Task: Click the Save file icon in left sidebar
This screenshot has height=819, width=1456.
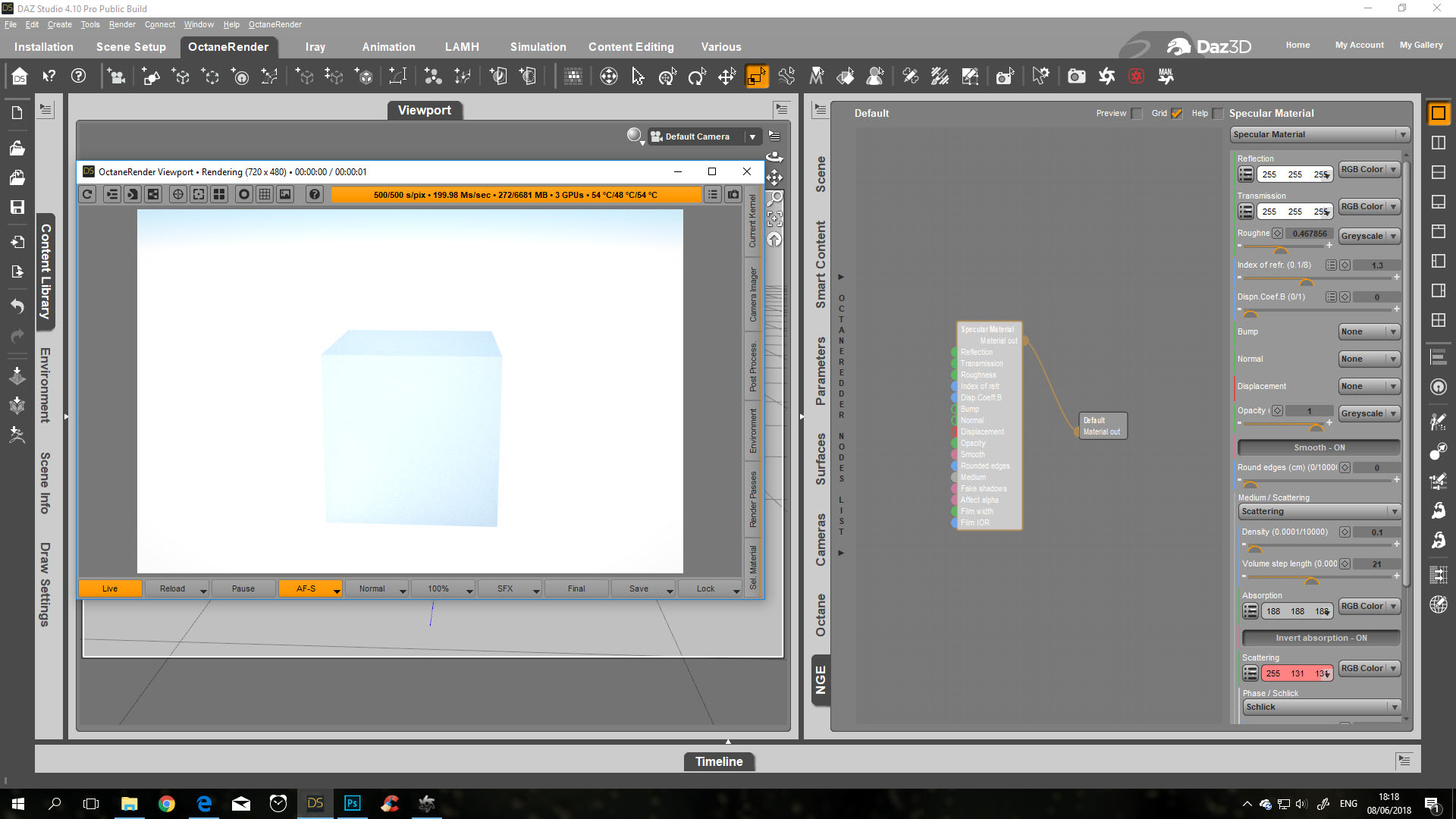Action: 17,207
